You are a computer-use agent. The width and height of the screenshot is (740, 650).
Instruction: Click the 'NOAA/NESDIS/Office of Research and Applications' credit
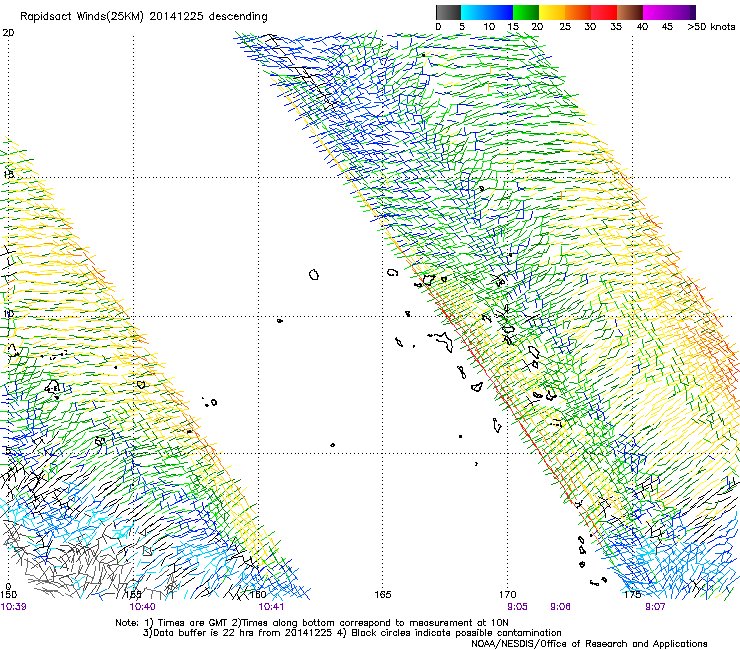589,644
